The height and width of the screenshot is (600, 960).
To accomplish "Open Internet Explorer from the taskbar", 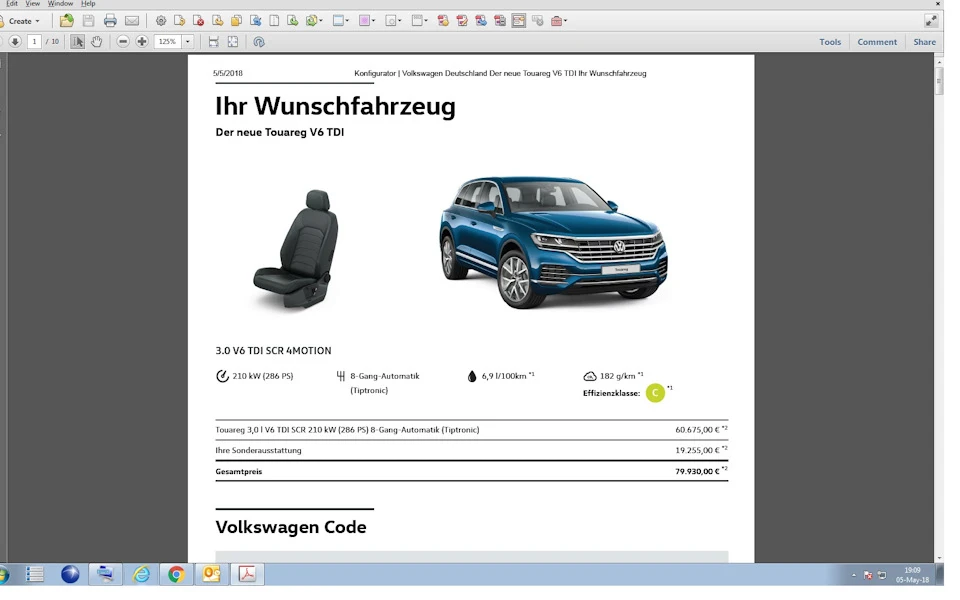I will coord(141,574).
